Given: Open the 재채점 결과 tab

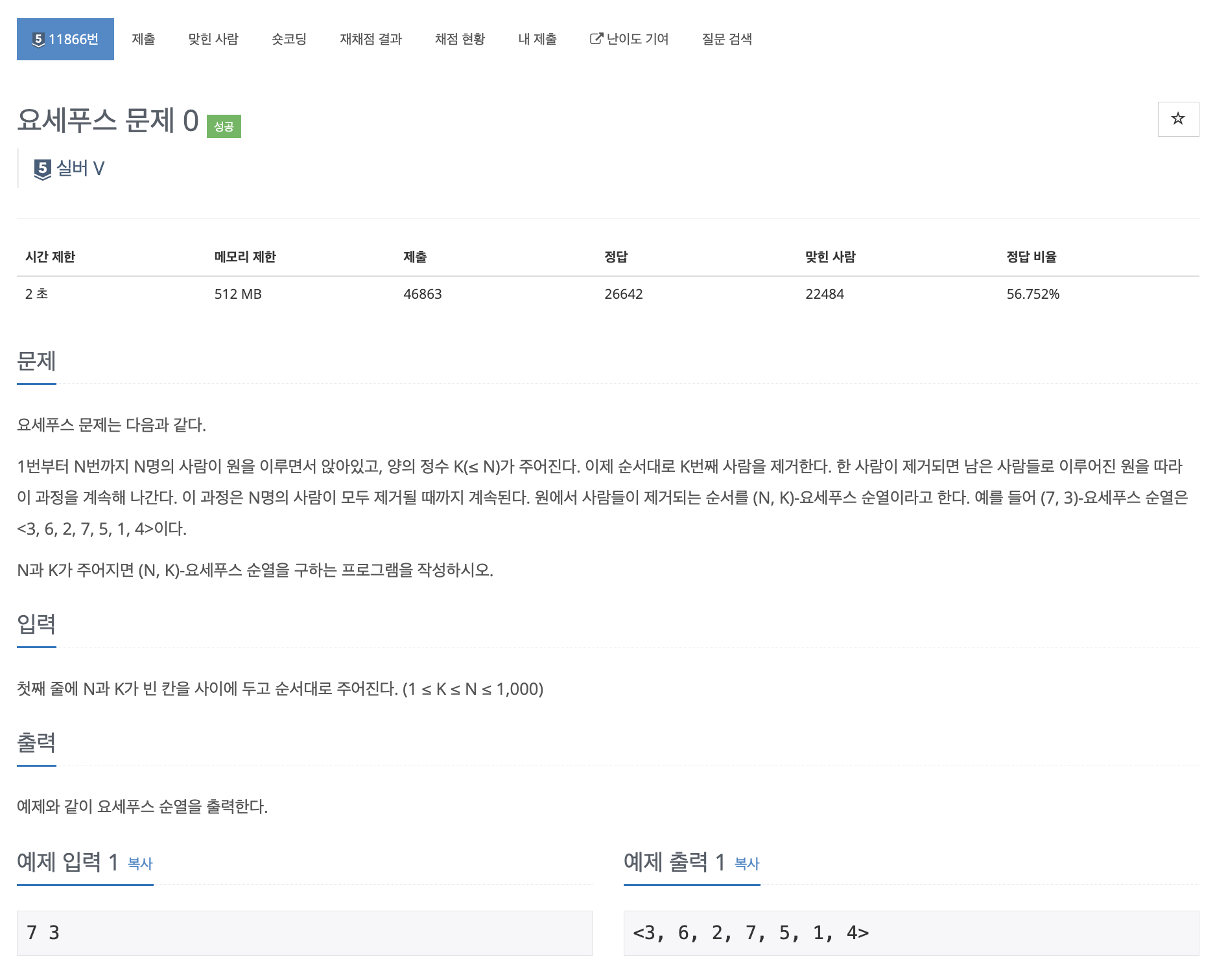Looking at the screenshot, I should pos(371,39).
